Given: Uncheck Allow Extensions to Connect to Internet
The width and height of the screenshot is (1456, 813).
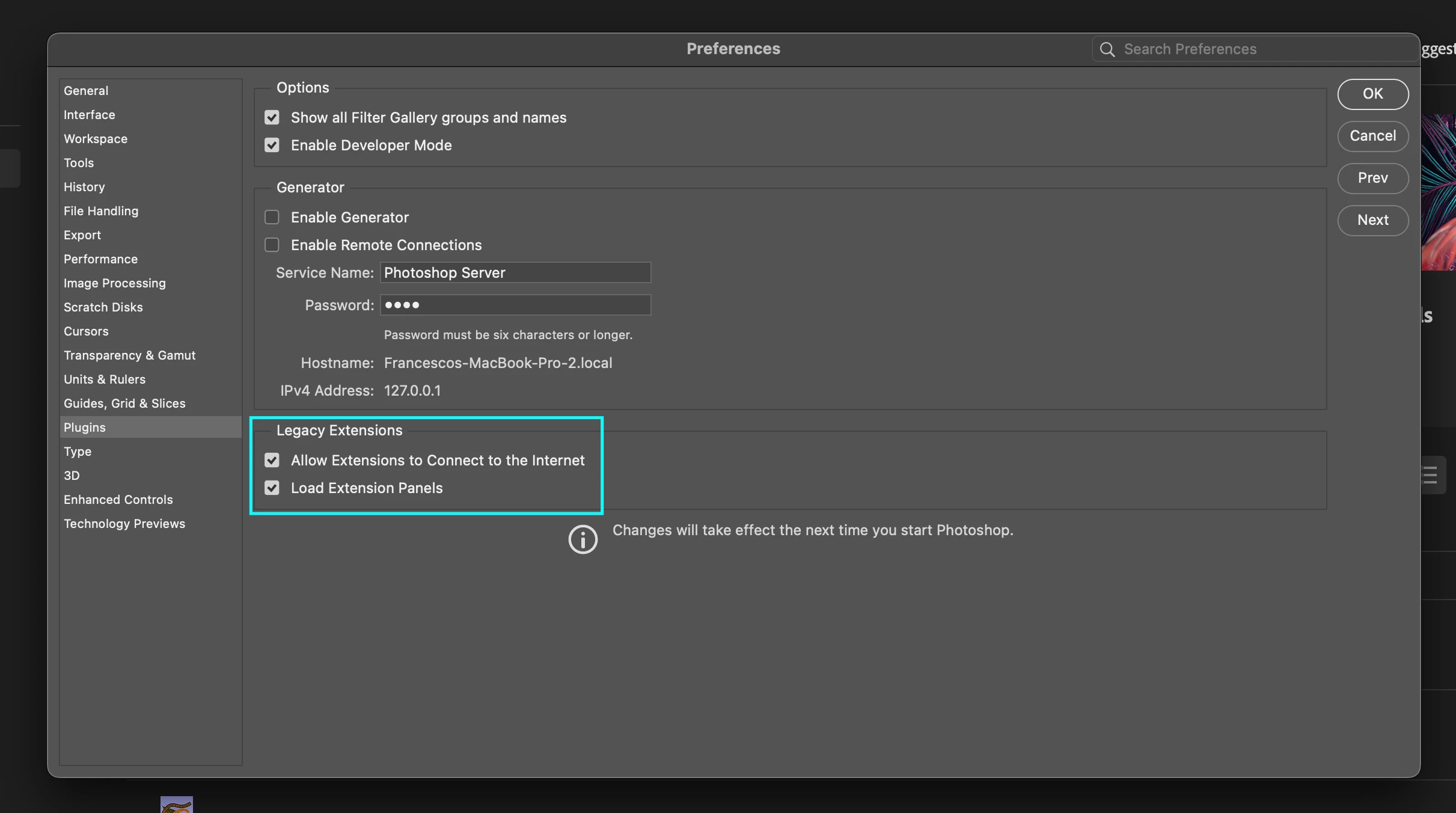Looking at the screenshot, I should (x=272, y=460).
